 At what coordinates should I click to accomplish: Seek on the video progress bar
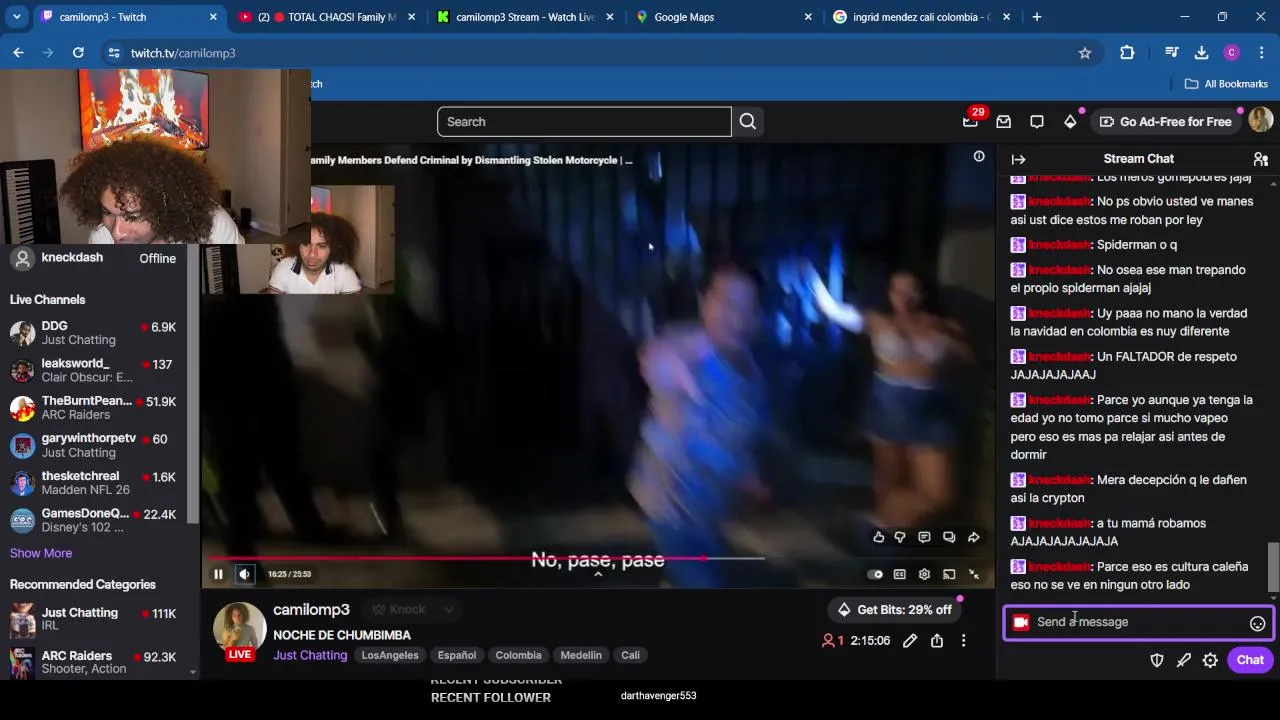click(x=487, y=558)
